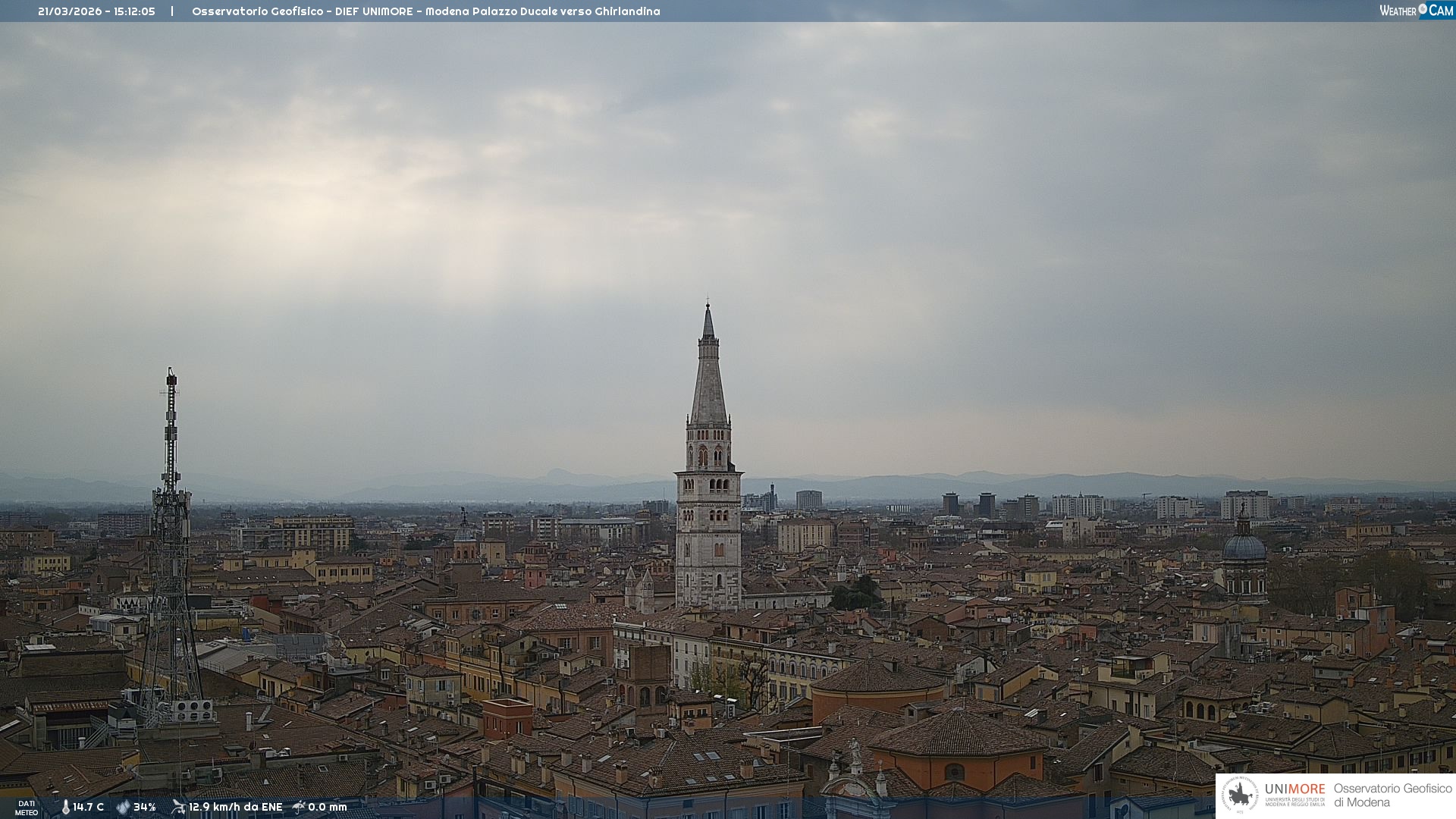Screen dimensions: 1456x819
Task: Click the blue church dome
Action: (x=1244, y=548)
